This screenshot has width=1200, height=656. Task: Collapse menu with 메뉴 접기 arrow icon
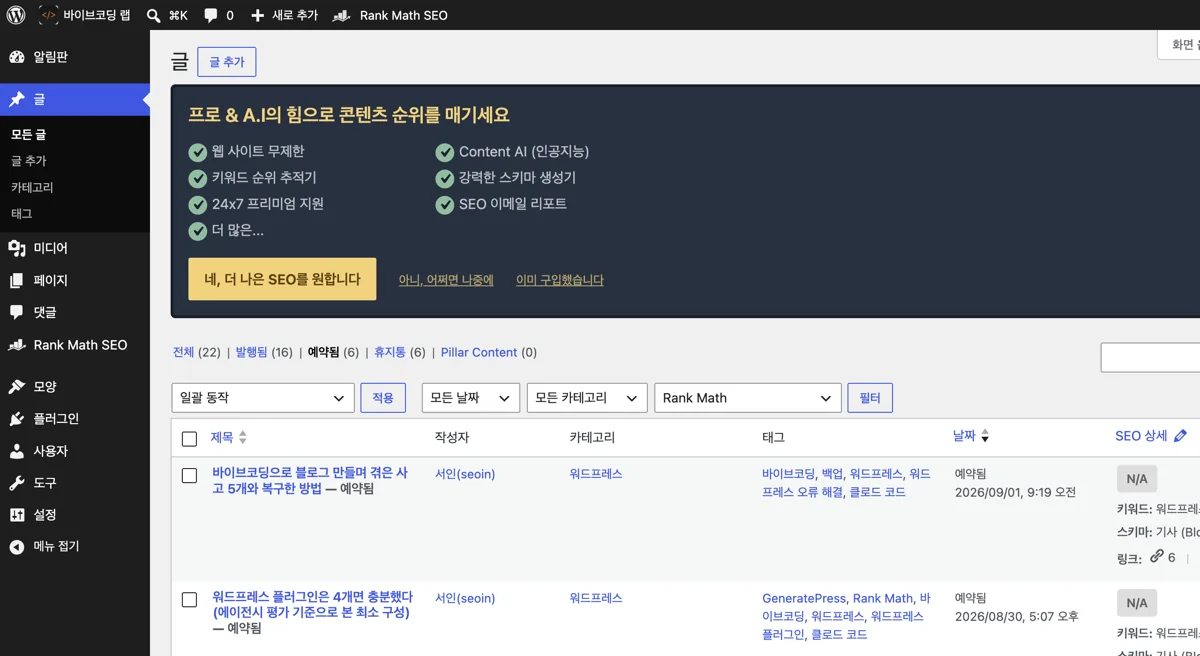click(17, 547)
